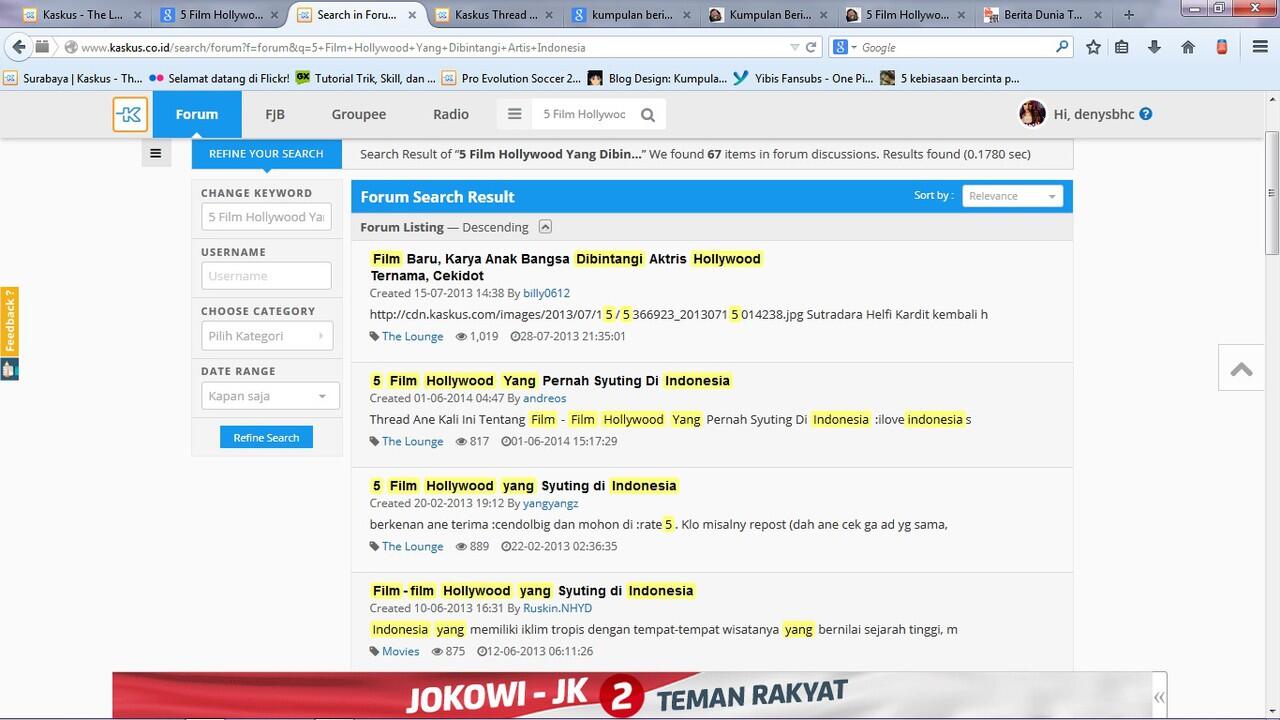Click the Kaskus logo icon
Screen dimensions: 1280x720
click(x=130, y=114)
